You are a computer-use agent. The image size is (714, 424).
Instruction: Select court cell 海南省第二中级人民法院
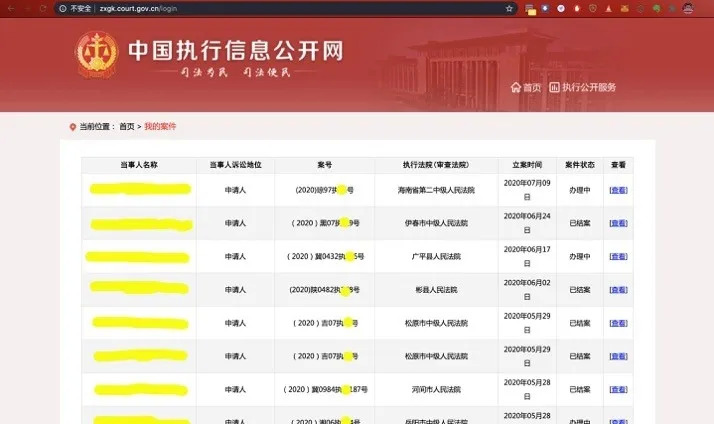pyautogui.click(x=436, y=190)
